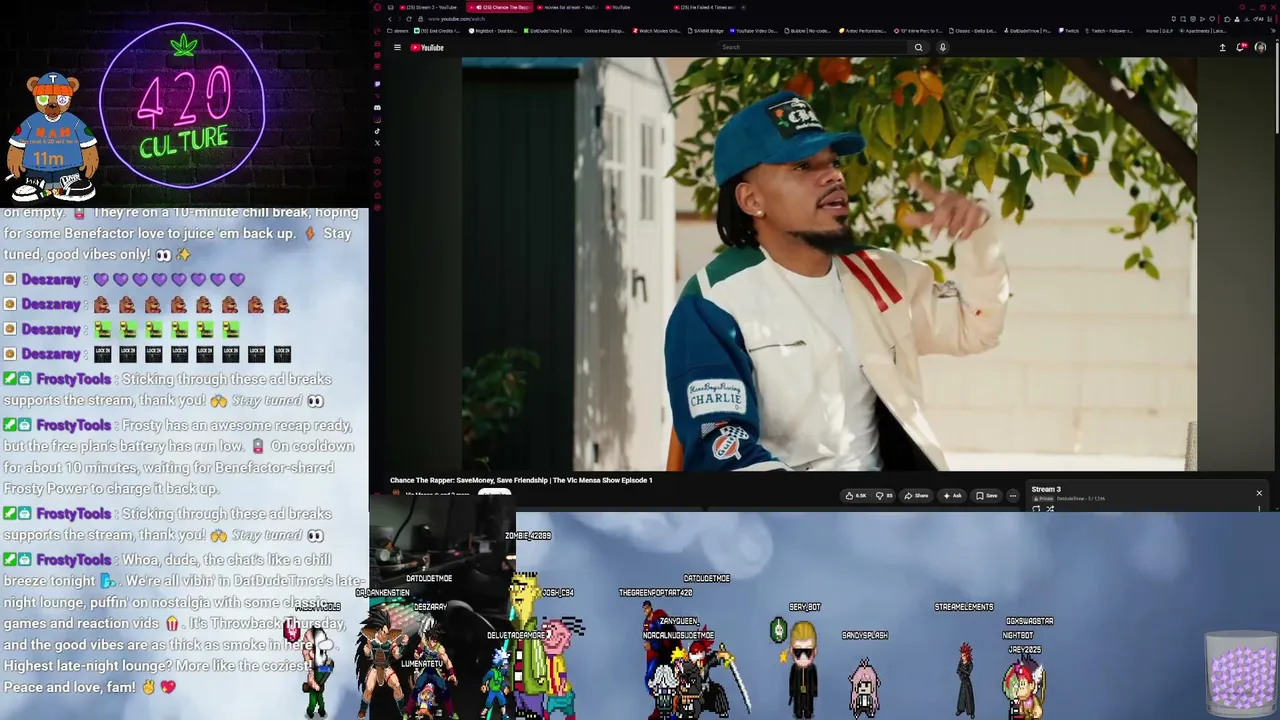The width and height of the screenshot is (1280, 720).
Task: Open Instagram in the browser sidebar
Action: click(x=377, y=119)
